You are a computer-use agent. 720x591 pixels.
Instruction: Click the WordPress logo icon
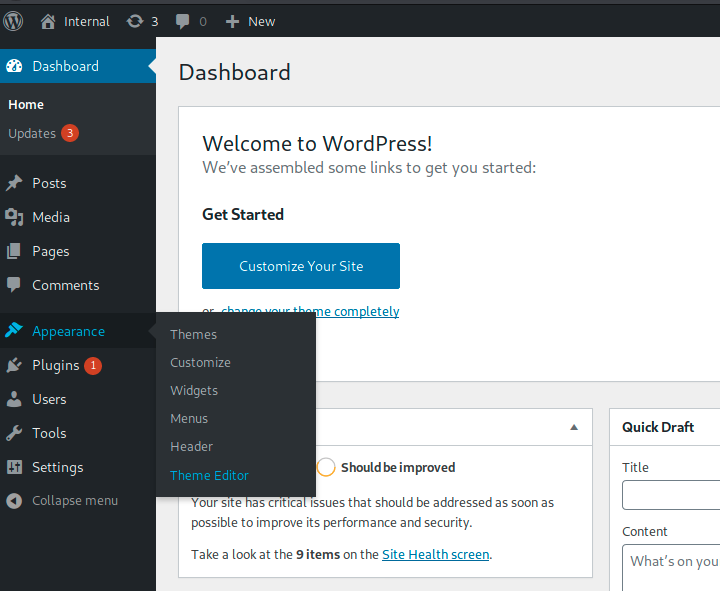coord(13,21)
